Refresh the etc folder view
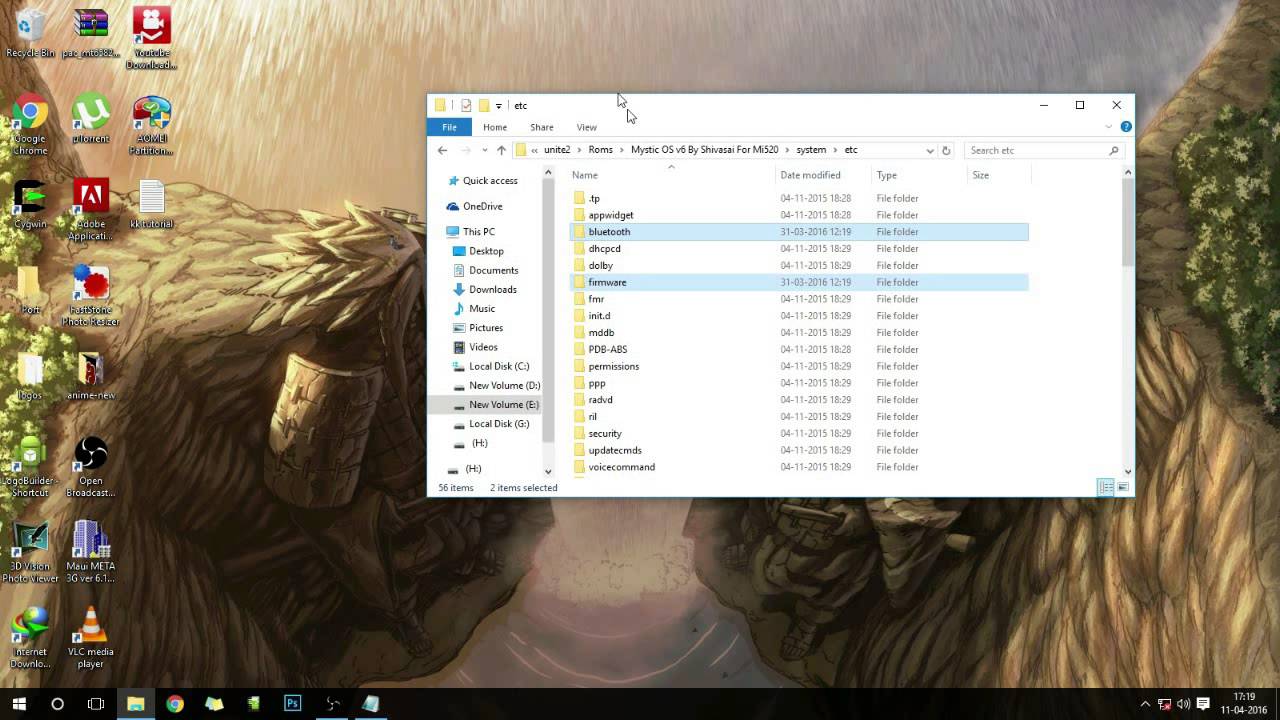The width and height of the screenshot is (1280, 720). click(x=946, y=150)
